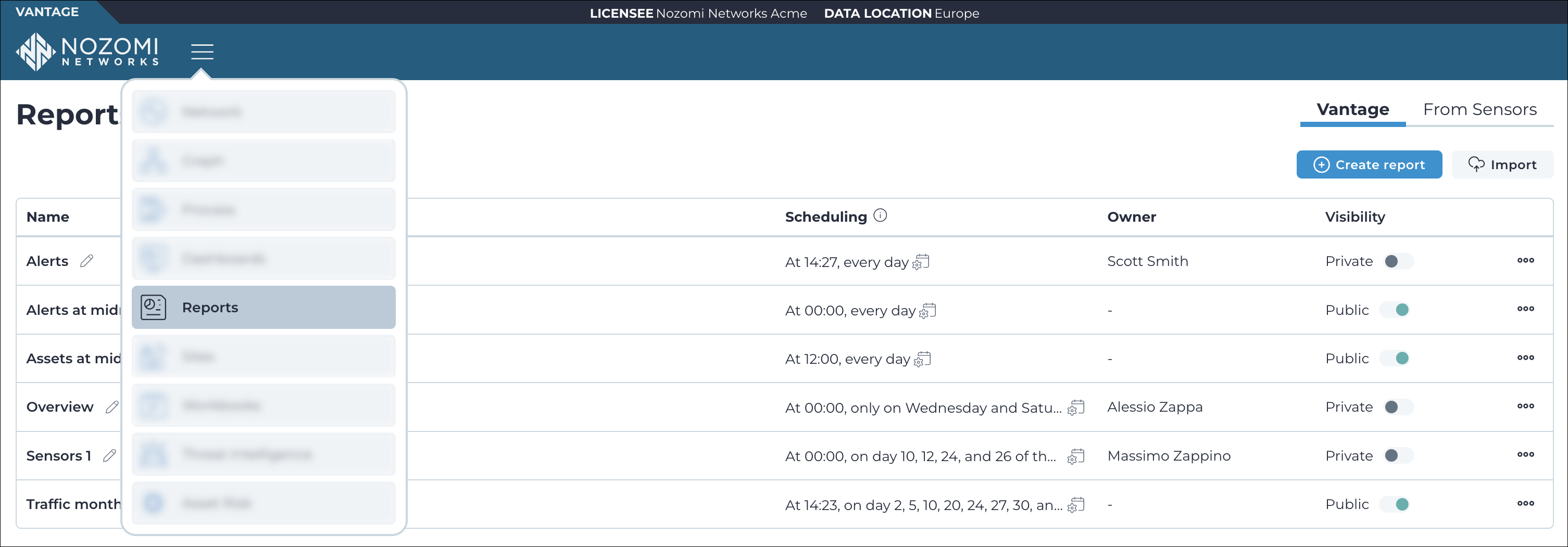1568x547 pixels.
Task: Click the Overview report name
Action: (60, 407)
